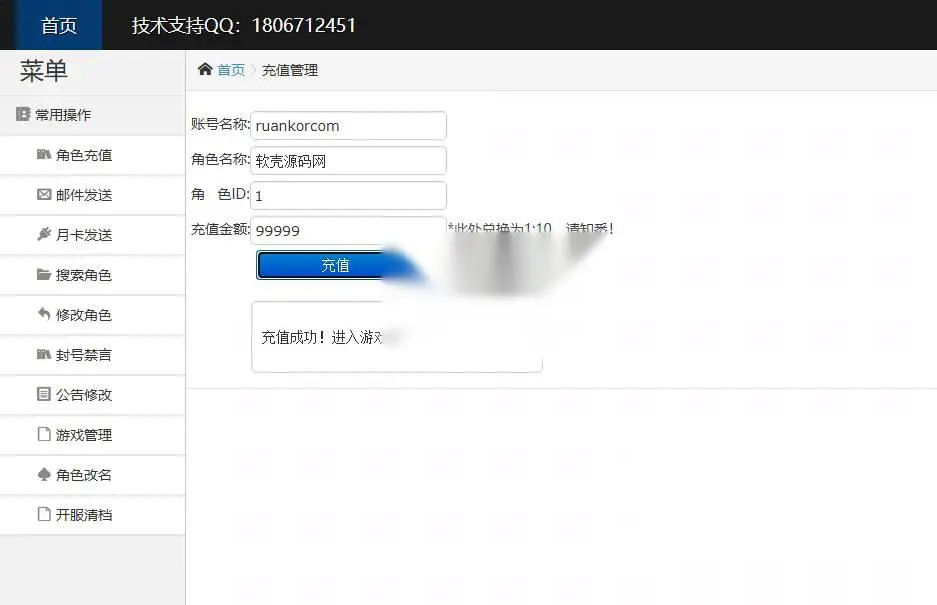Click the 修改角色 undo arrow icon
The image size is (937, 605).
click(x=44, y=314)
